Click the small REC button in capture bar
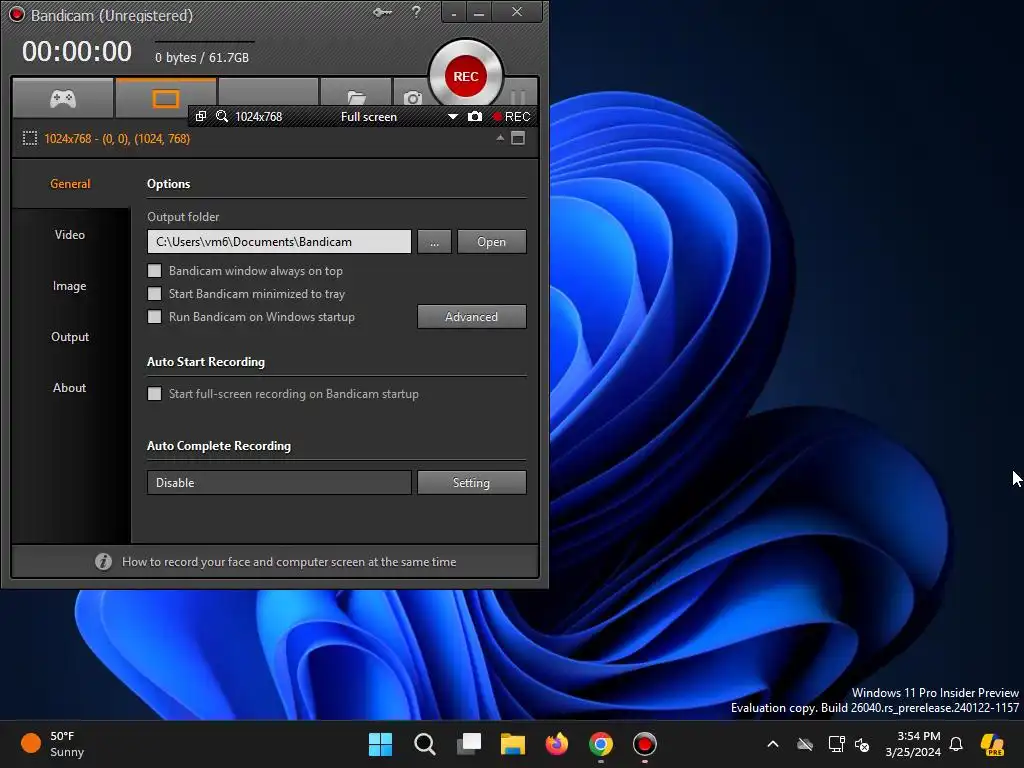1024x768 pixels. (x=512, y=117)
